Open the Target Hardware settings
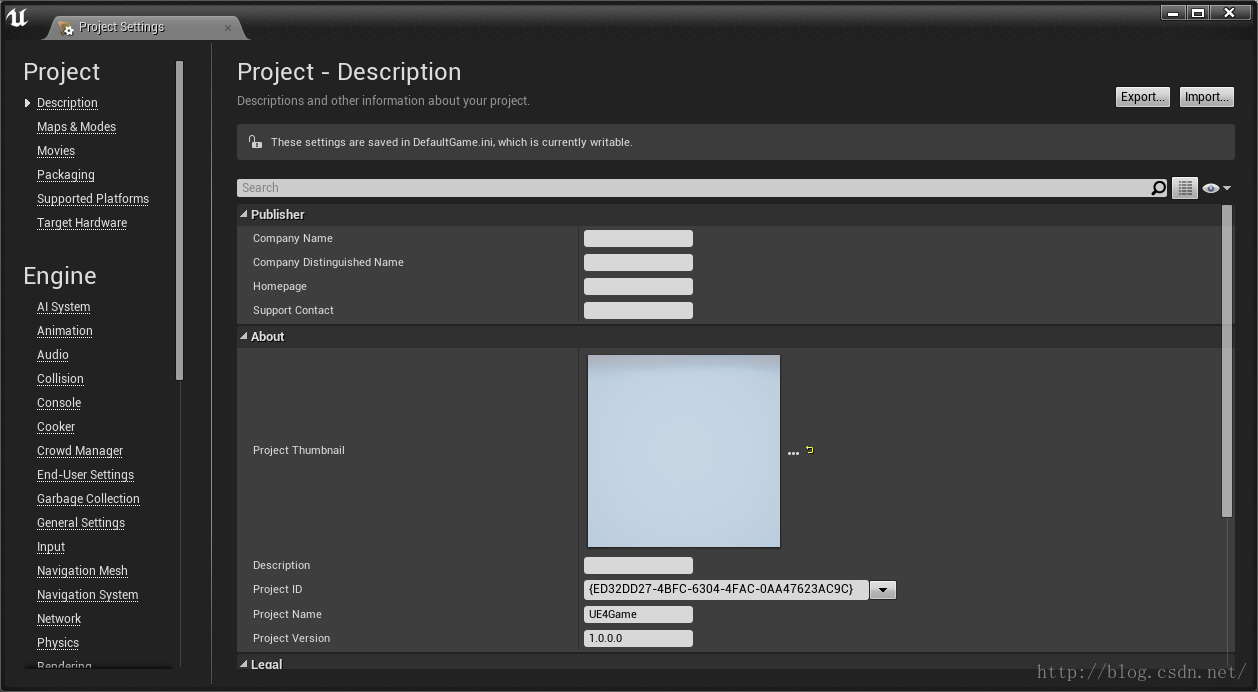Viewport: 1258px width, 692px height. click(x=82, y=223)
